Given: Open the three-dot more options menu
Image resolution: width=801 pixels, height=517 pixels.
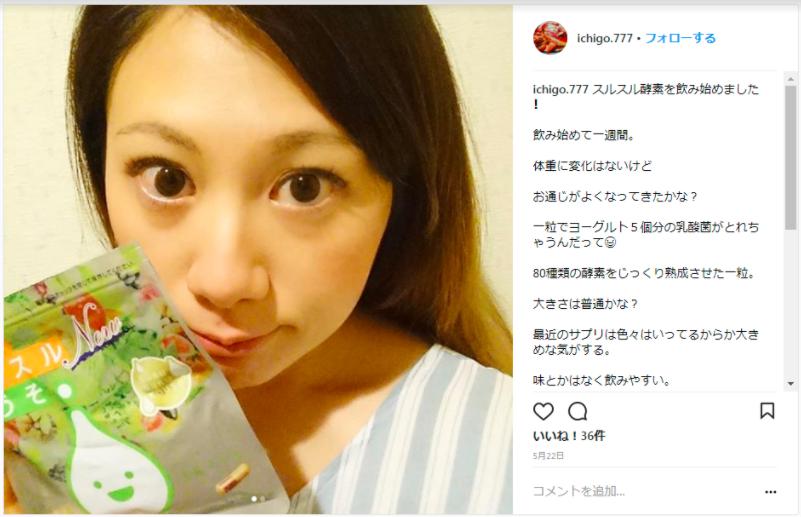Looking at the screenshot, I should coord(770,492).
